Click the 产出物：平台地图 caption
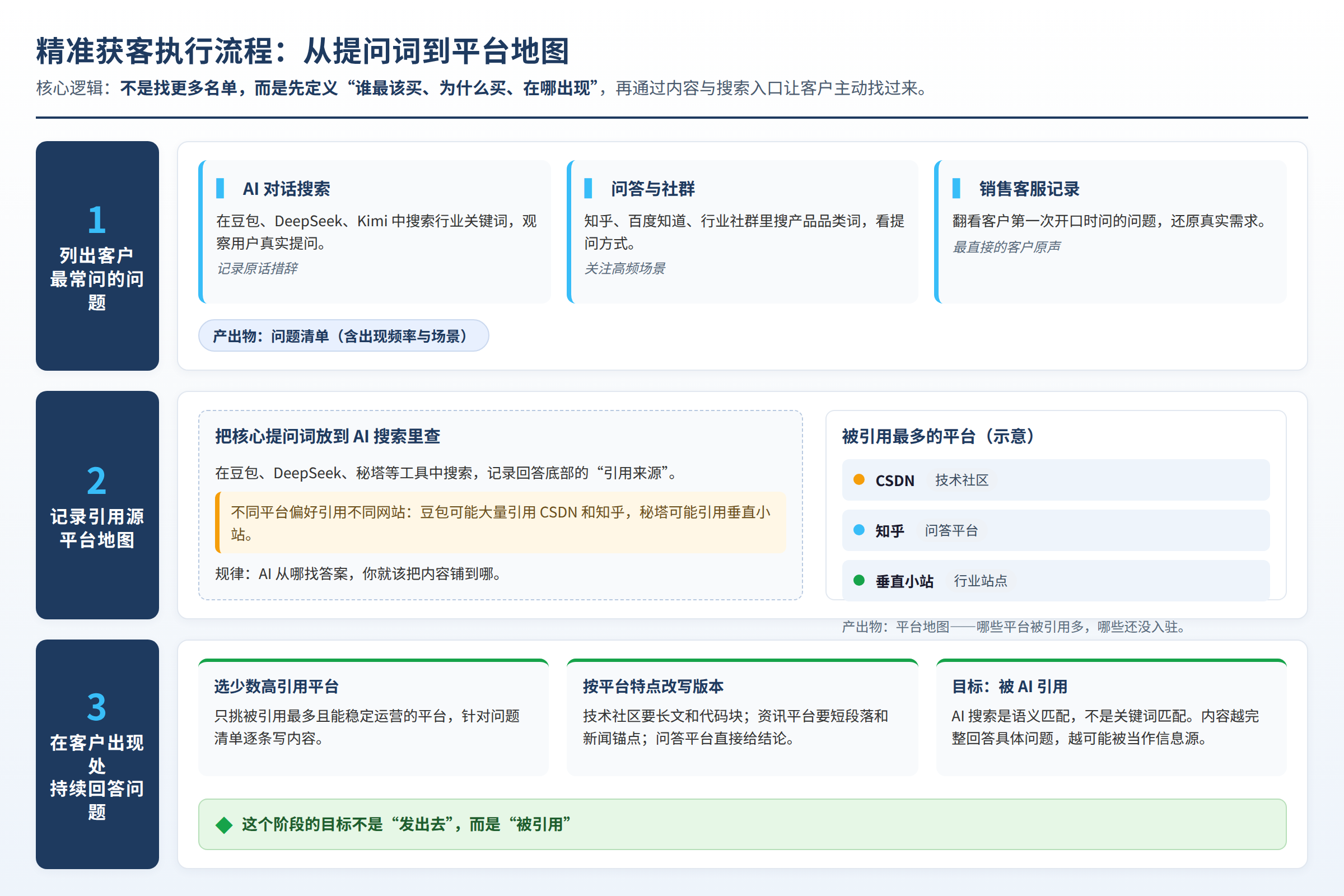This screenshot has width=1344, height=896. [1014, 627]
